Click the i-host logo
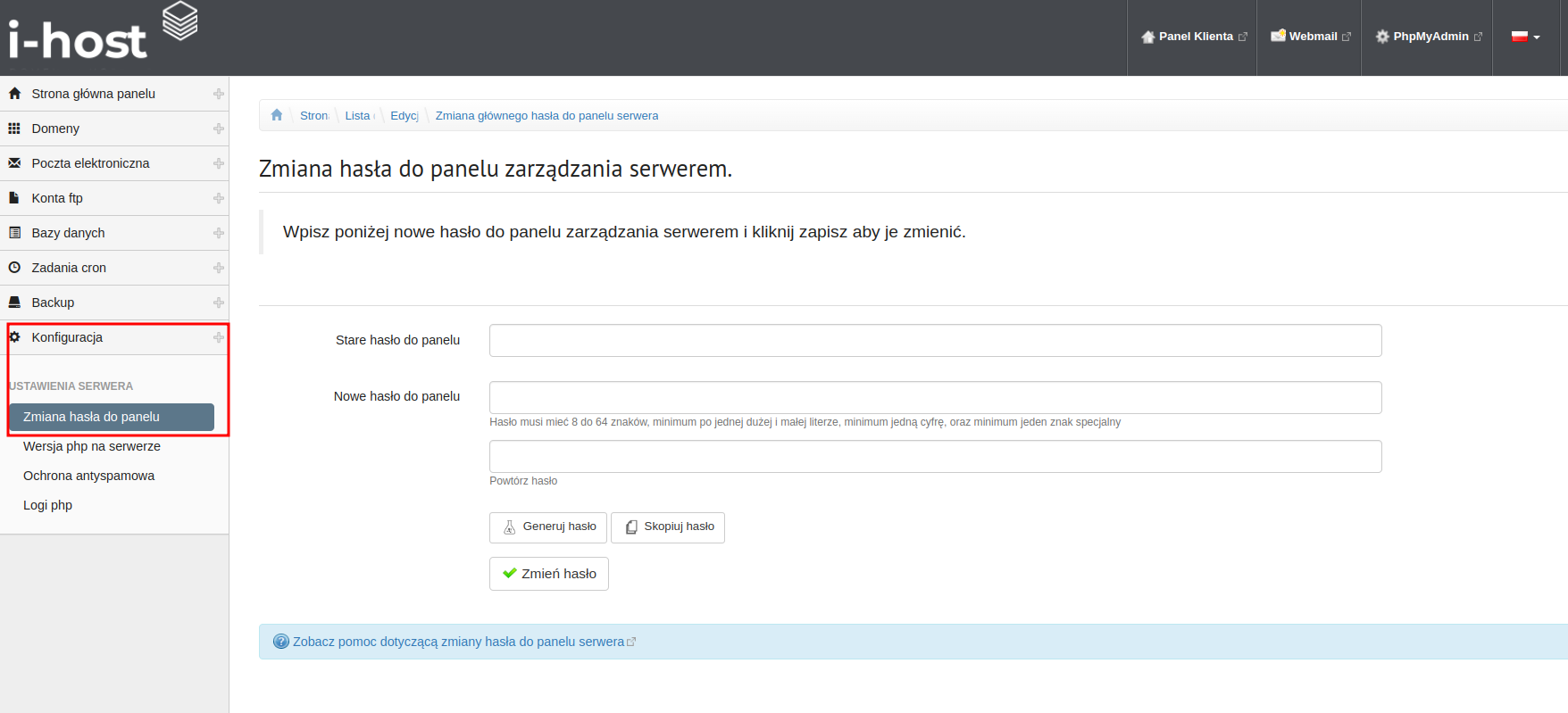 [103, 36]
